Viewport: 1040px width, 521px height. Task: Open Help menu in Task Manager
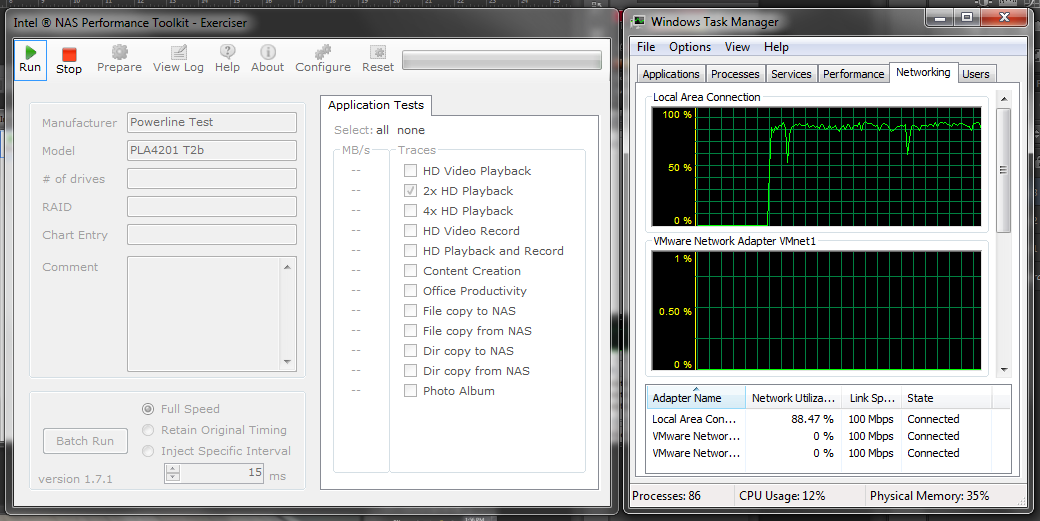tap(776, 47)
